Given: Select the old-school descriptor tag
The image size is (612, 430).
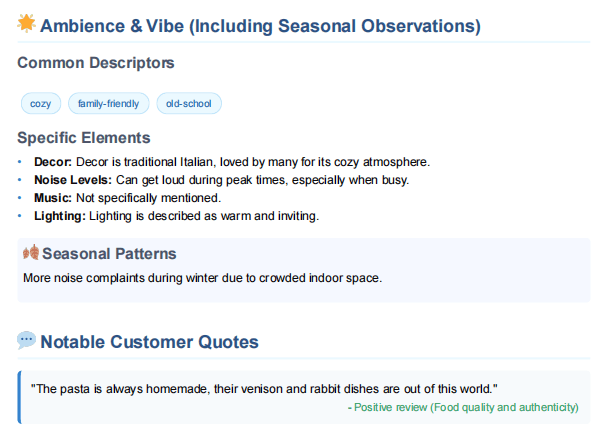Looking at the screenshot, I should click(x=189, y=103).
